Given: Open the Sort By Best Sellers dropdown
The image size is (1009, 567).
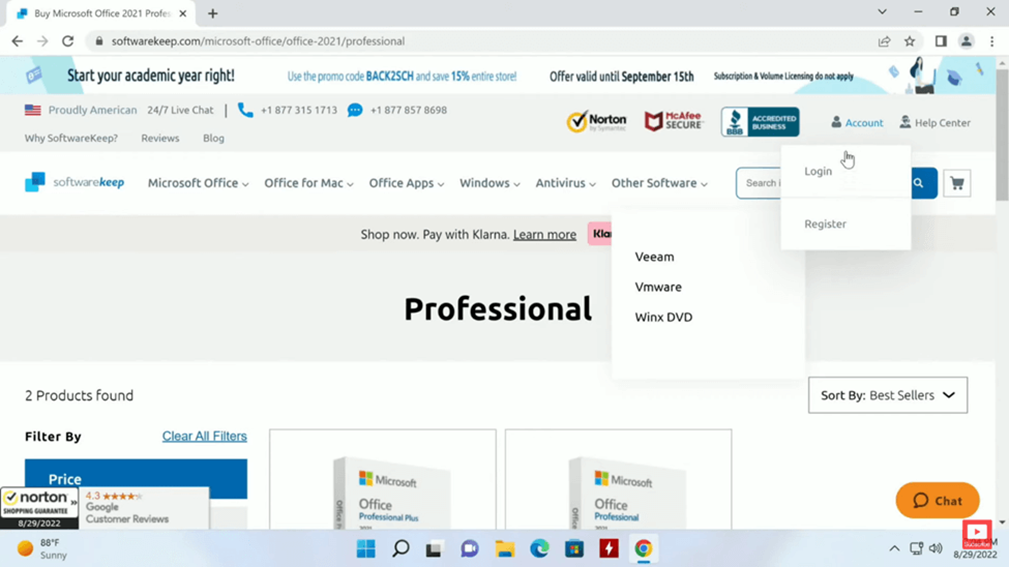Looking at the screenshot, I should point(887,395).
